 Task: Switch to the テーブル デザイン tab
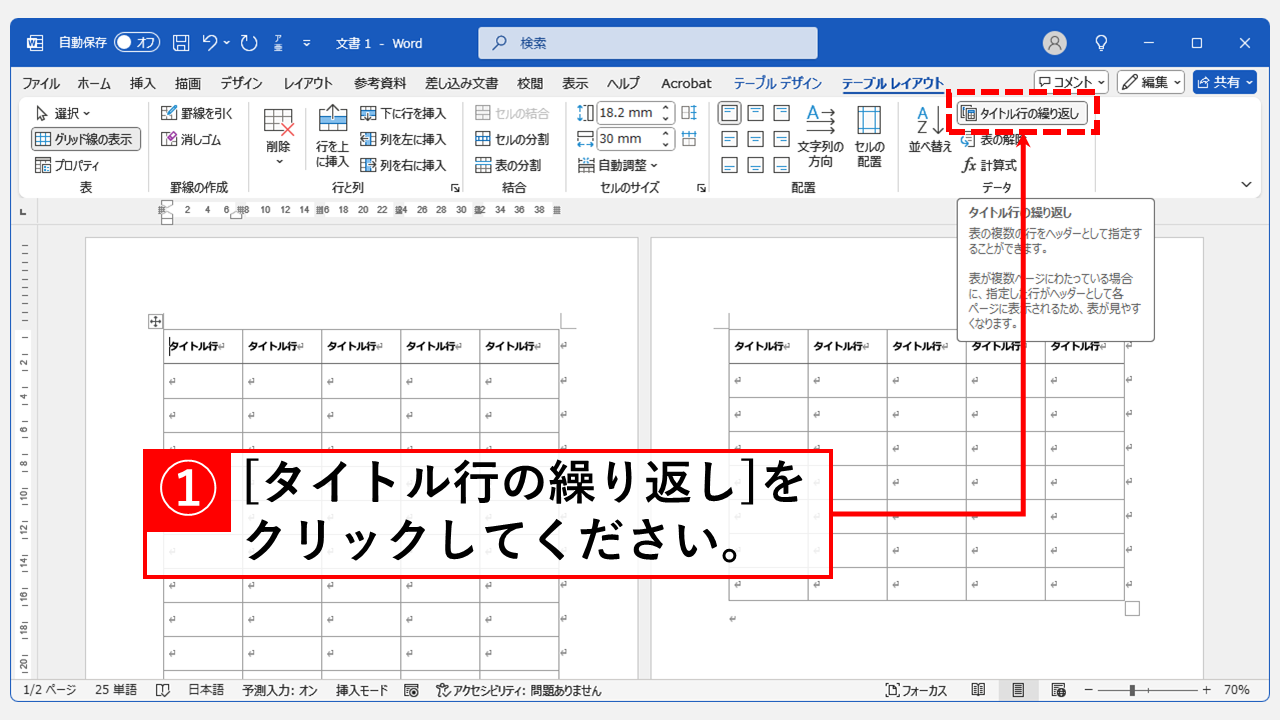tap(777, 83)
